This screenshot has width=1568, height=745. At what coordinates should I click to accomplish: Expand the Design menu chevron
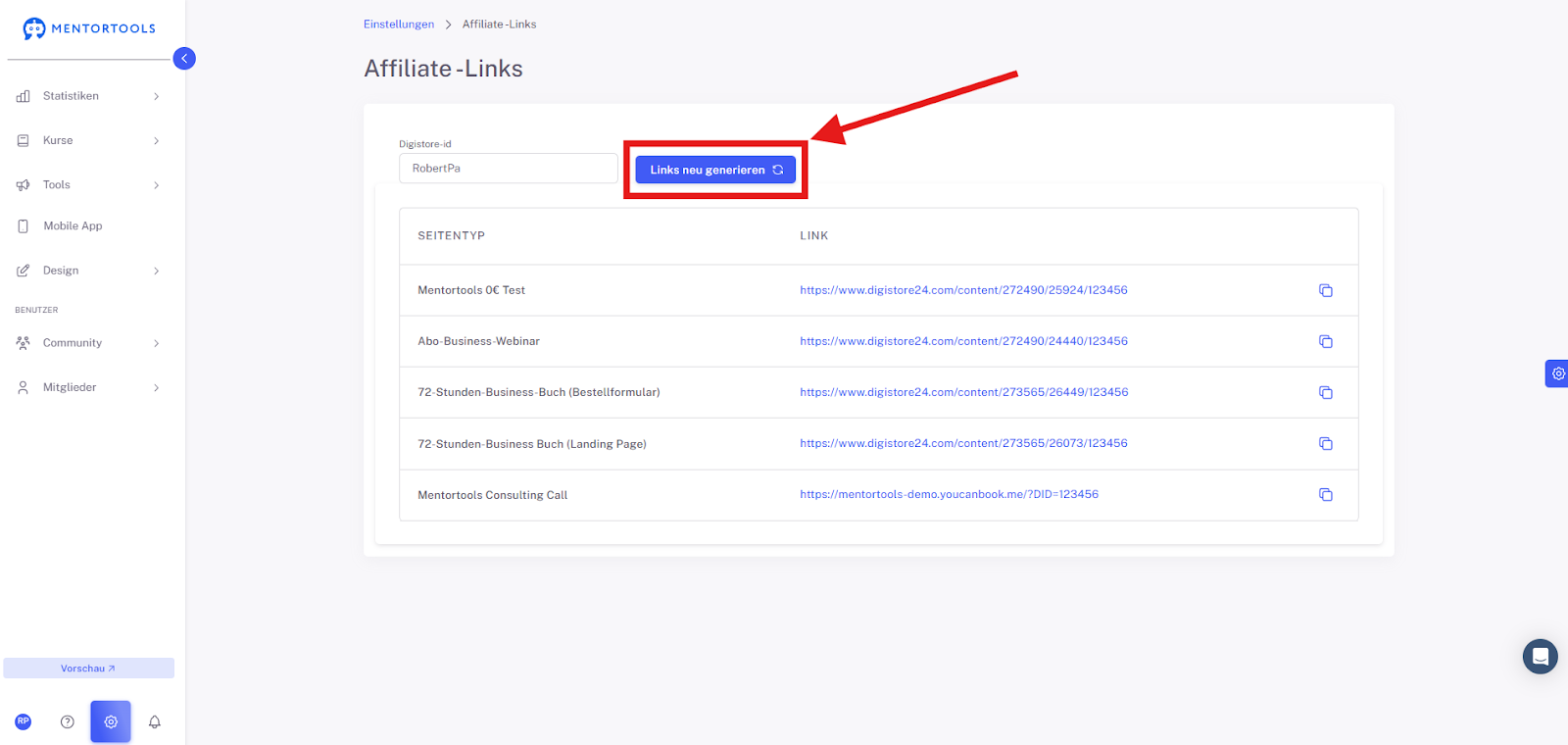156,271
